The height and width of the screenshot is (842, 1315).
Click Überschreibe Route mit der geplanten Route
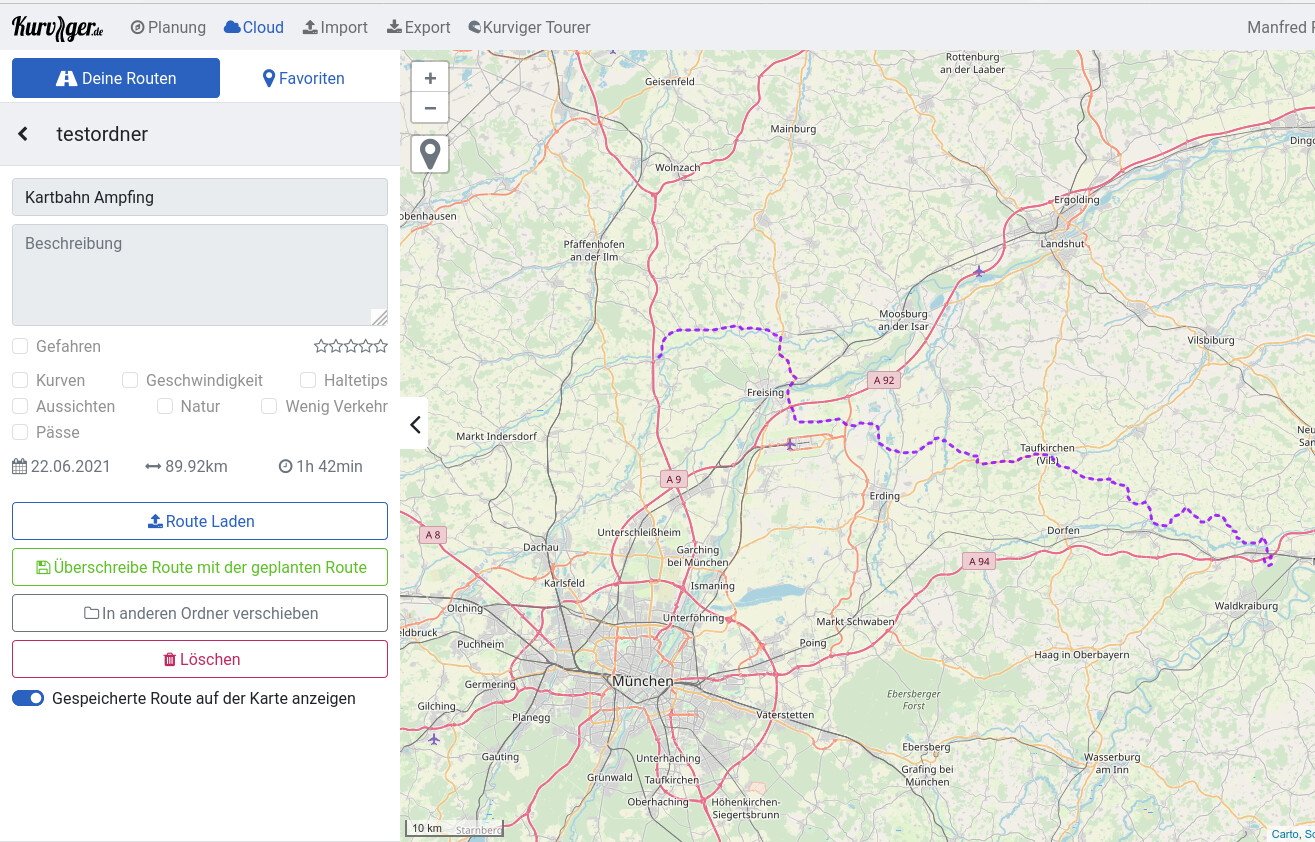click(x=200, y=567)
